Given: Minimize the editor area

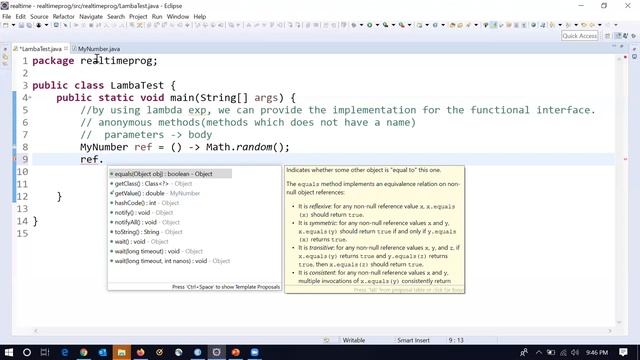Looking at the screenshot, I should coord(613,47).
